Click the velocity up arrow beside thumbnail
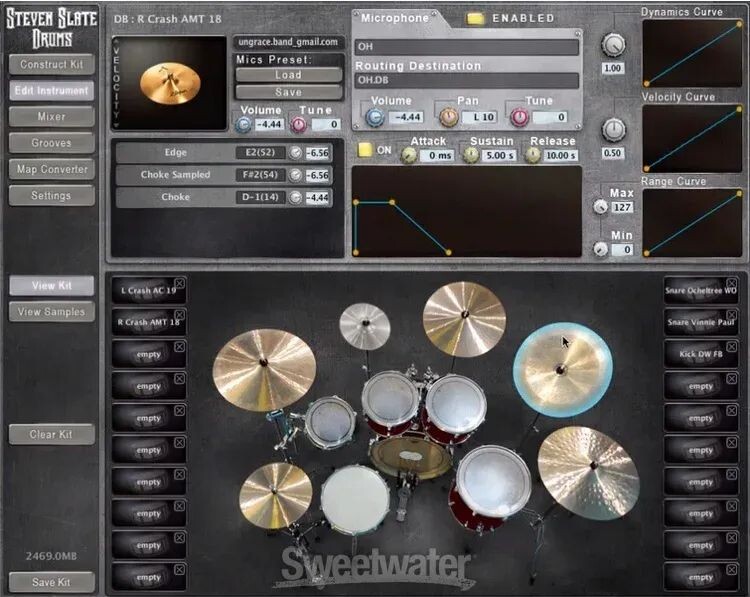This screenshot has height=597, width=750. tap(116, 41)
